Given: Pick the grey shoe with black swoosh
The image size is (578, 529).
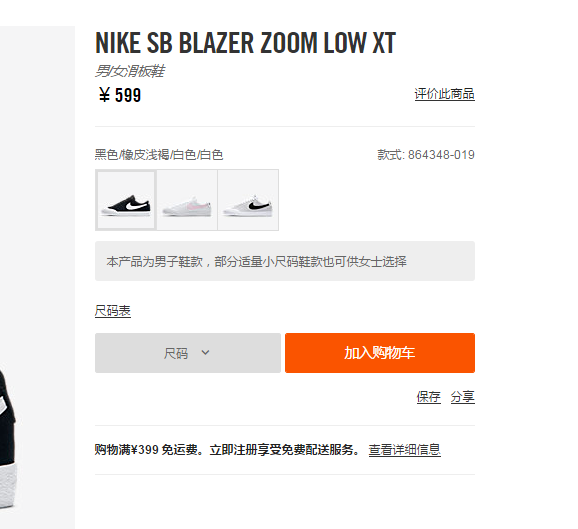Looking at the screenshot, I should (248, 200).
